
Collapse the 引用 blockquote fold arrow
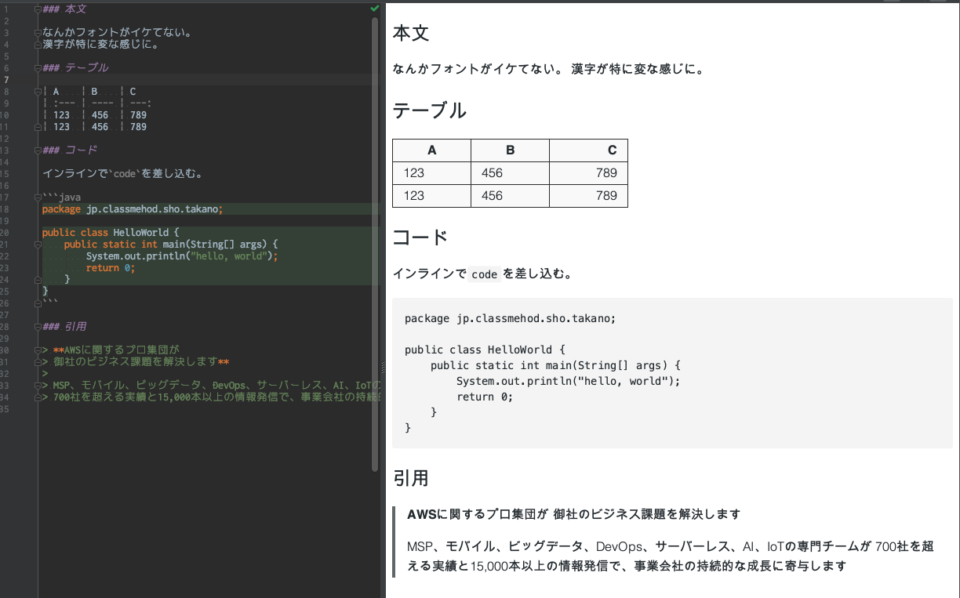37,326
